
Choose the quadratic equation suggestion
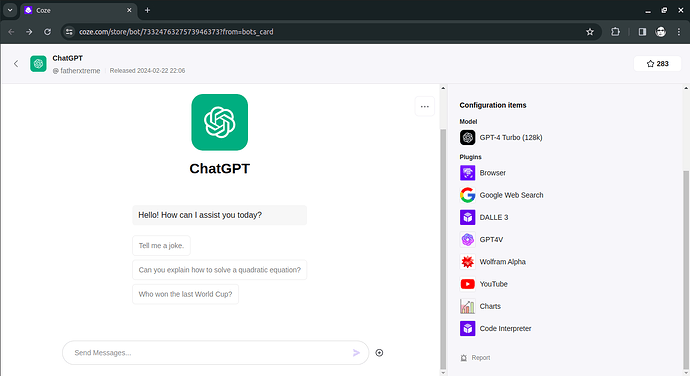(220, 270)
